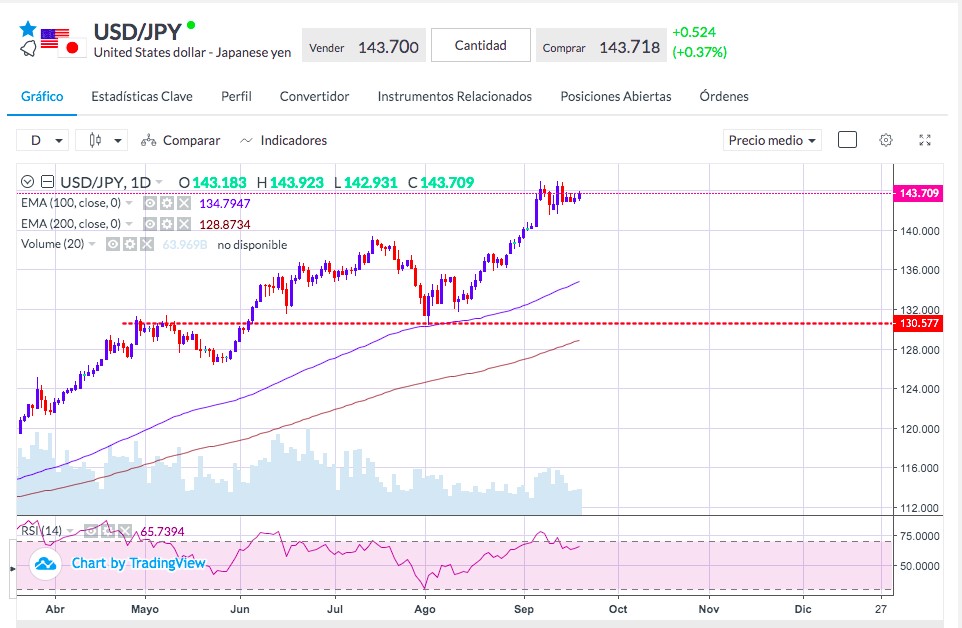Click the Oct label on time axis
The image size is (962, 628).
(x=618, y=609)
